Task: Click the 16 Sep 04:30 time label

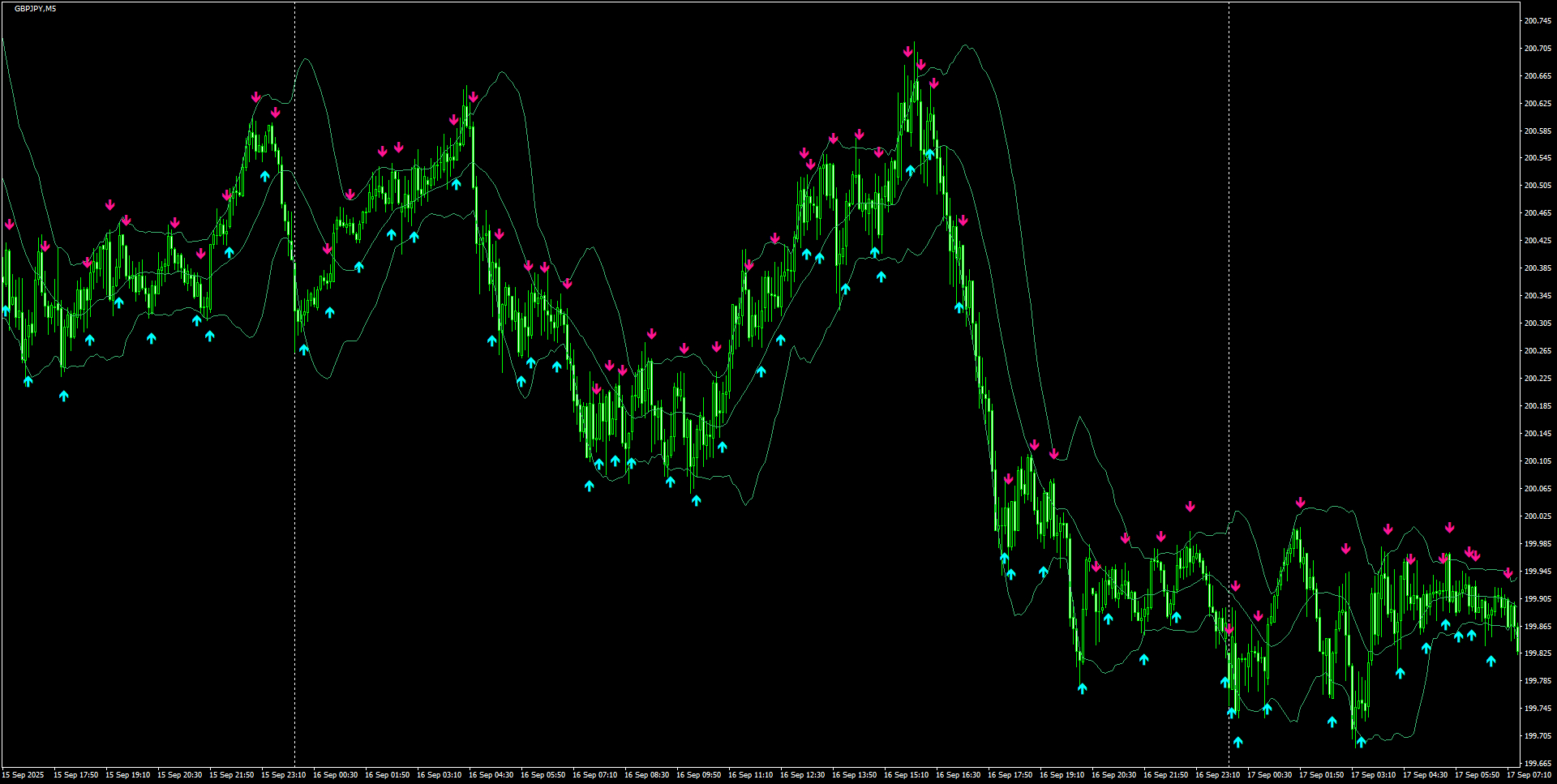Action: (491, 775)
